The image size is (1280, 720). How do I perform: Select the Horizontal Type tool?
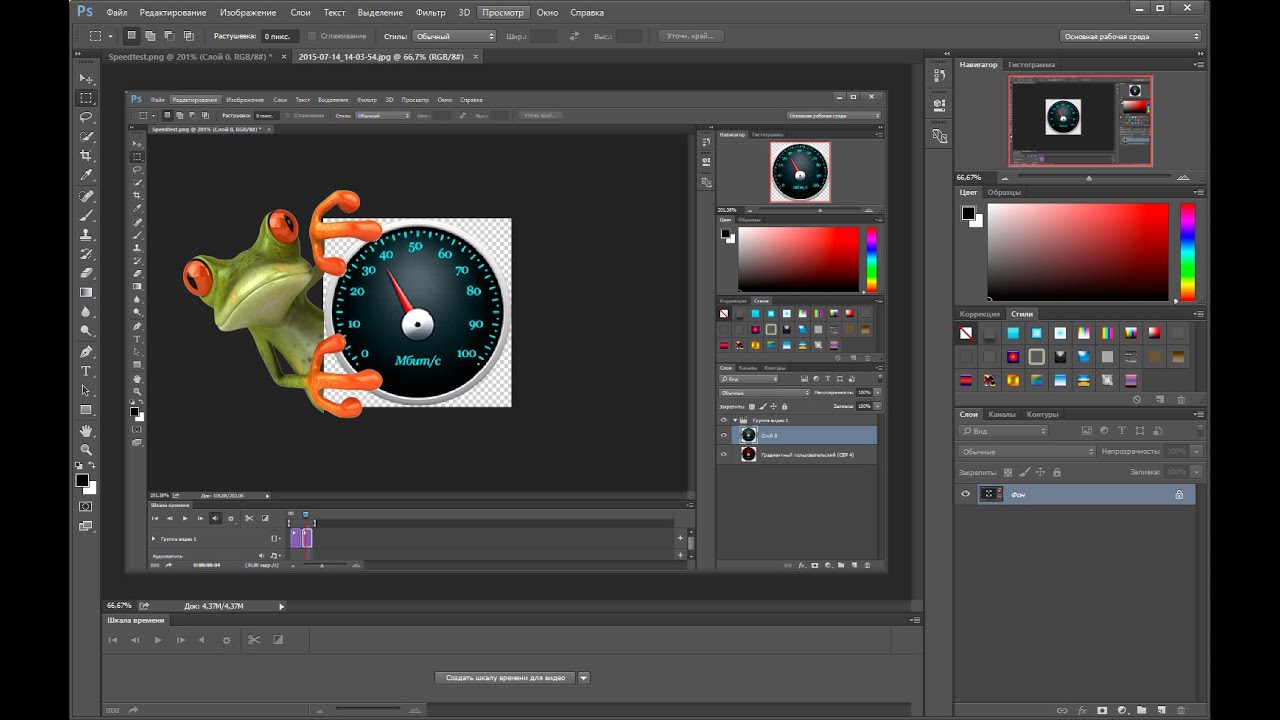pos(86,371)
